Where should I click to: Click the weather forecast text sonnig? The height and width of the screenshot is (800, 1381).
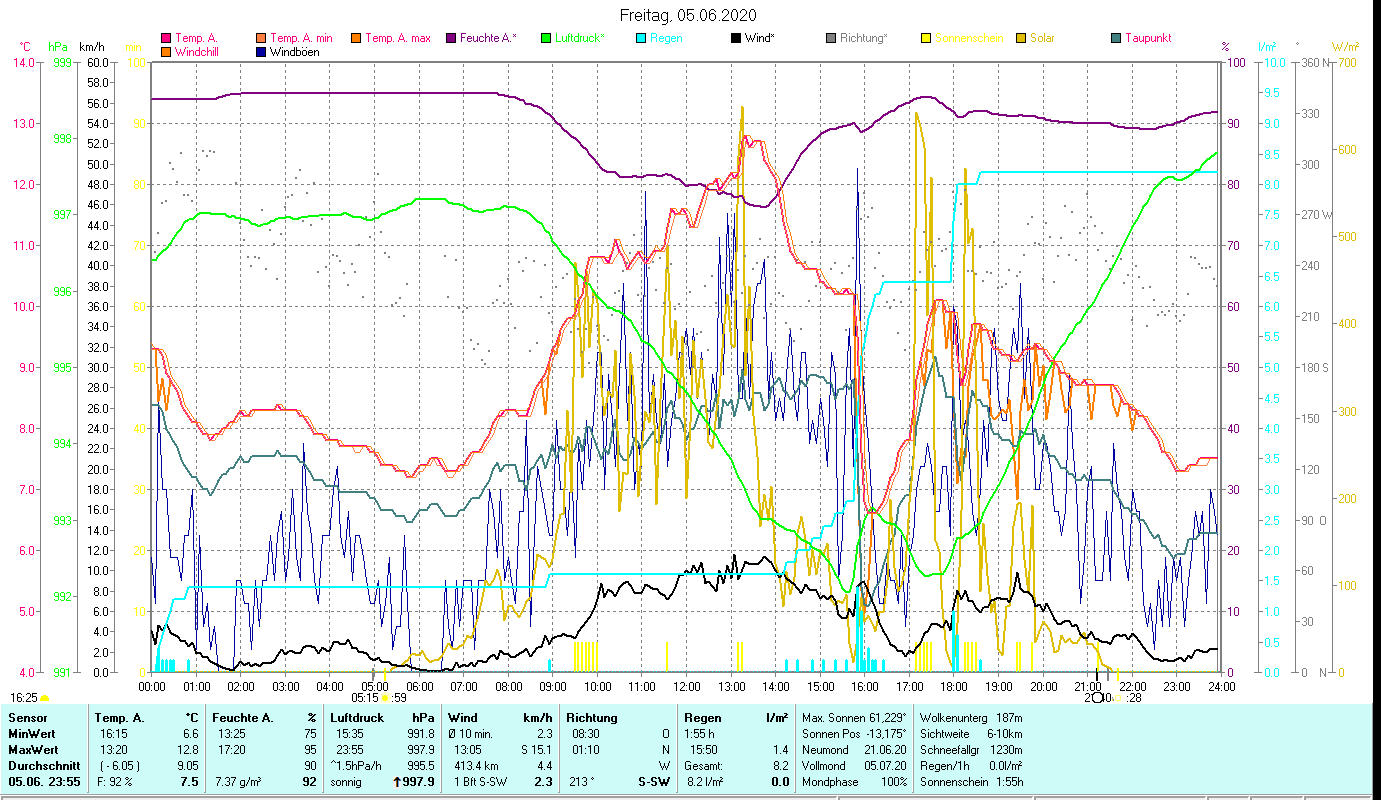pyautogui.click(x=346, y=782)
